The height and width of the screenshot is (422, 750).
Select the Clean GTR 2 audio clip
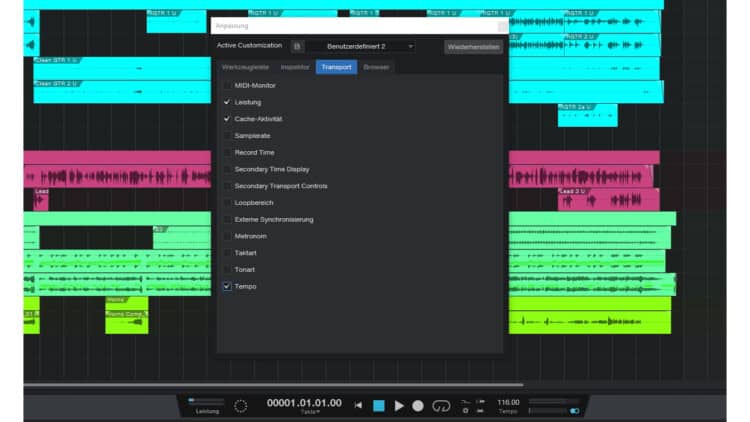point(122,92)
